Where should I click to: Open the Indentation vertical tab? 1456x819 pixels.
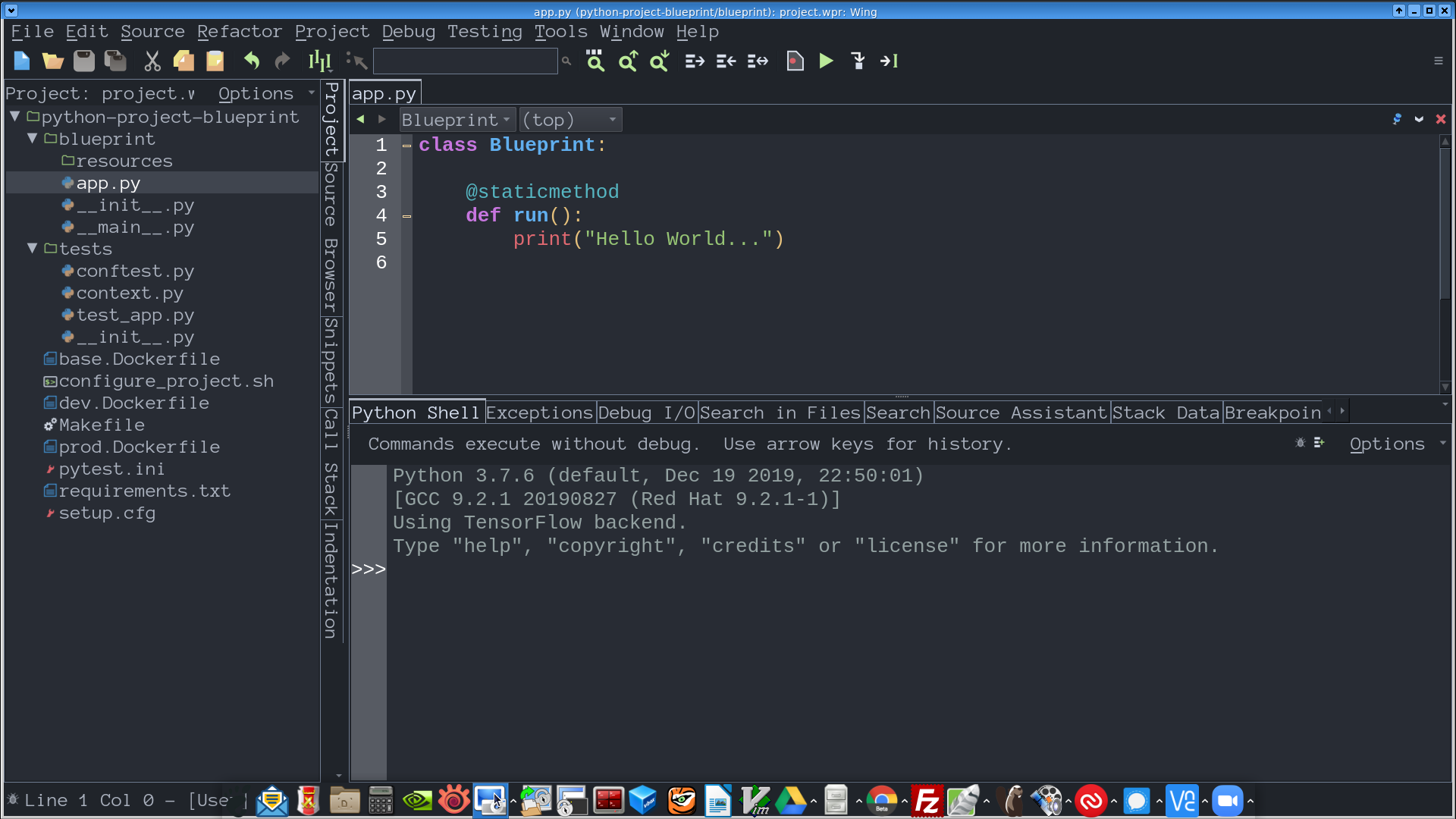pyautogui.click(x=331, y=580)
